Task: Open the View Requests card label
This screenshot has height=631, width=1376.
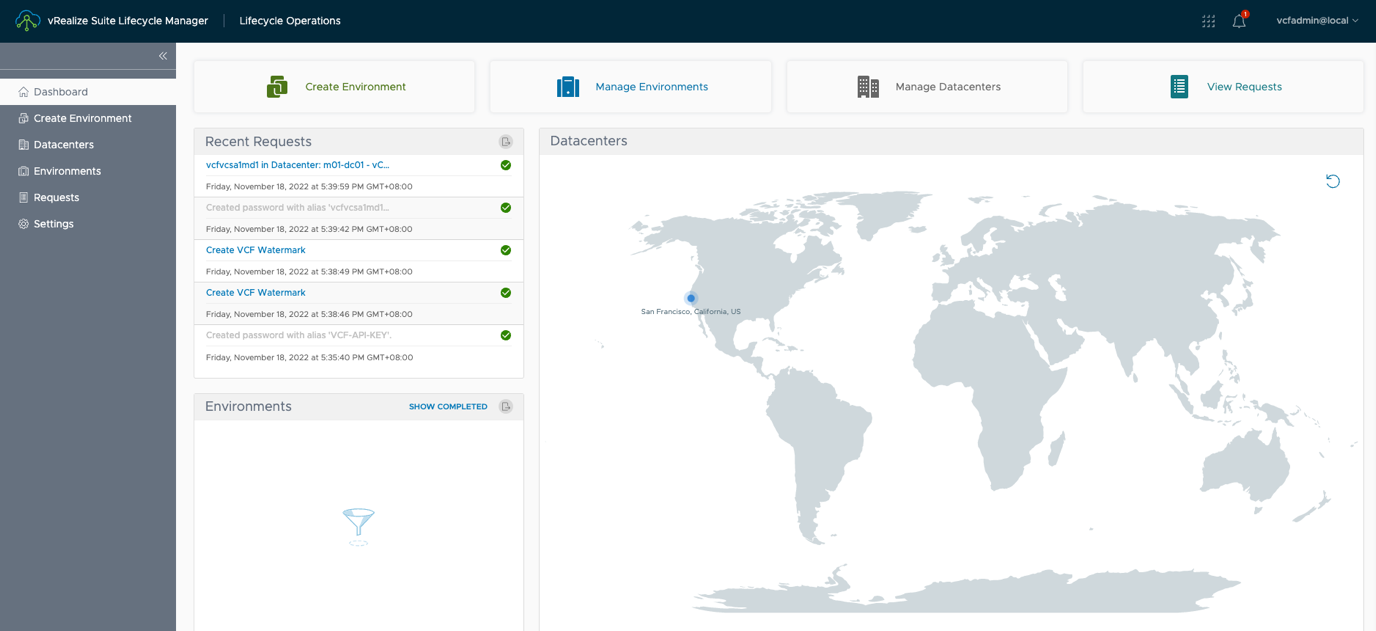Action: (x=1244, y=87)
